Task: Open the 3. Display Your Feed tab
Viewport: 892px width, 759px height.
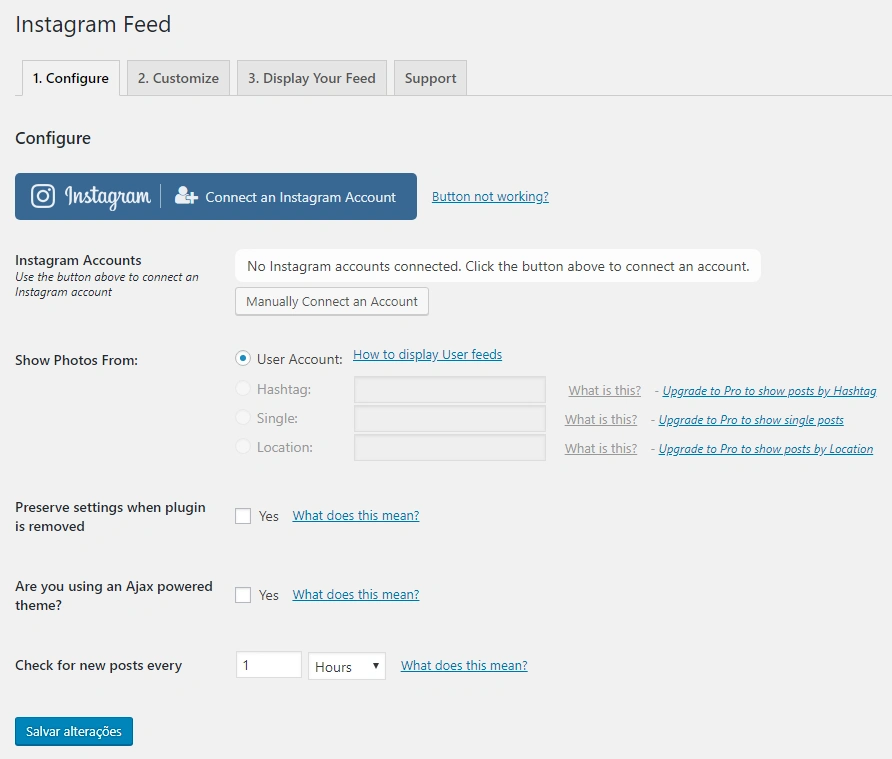Action: [312, 78]
